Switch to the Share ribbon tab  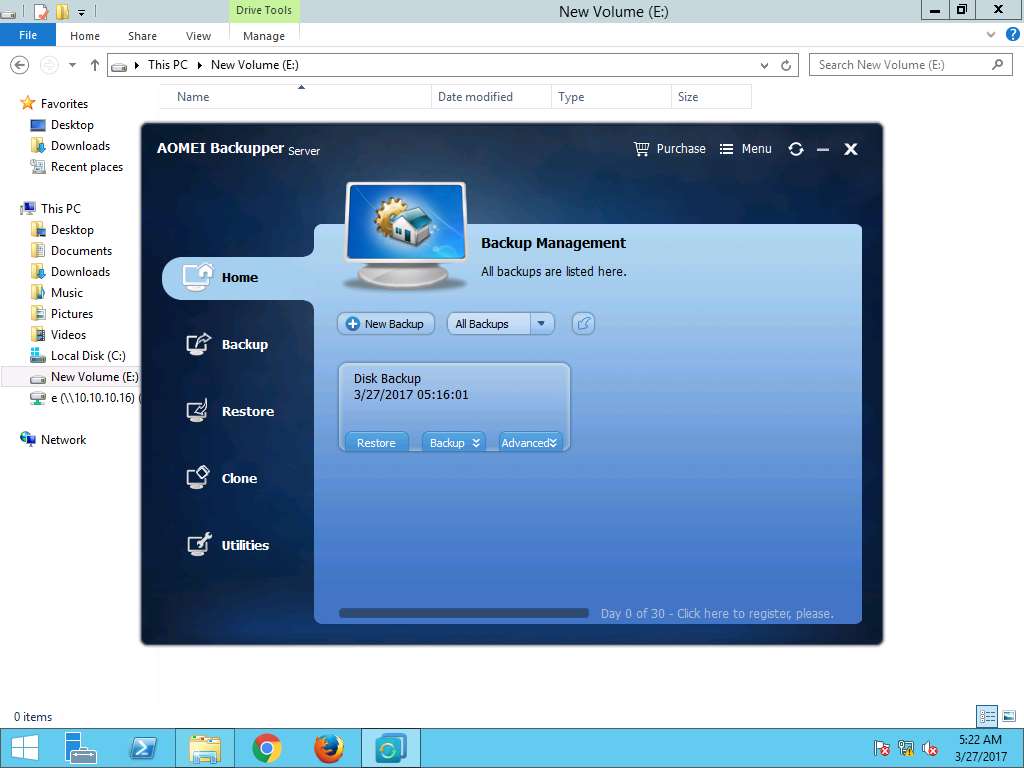click(142, 36)
